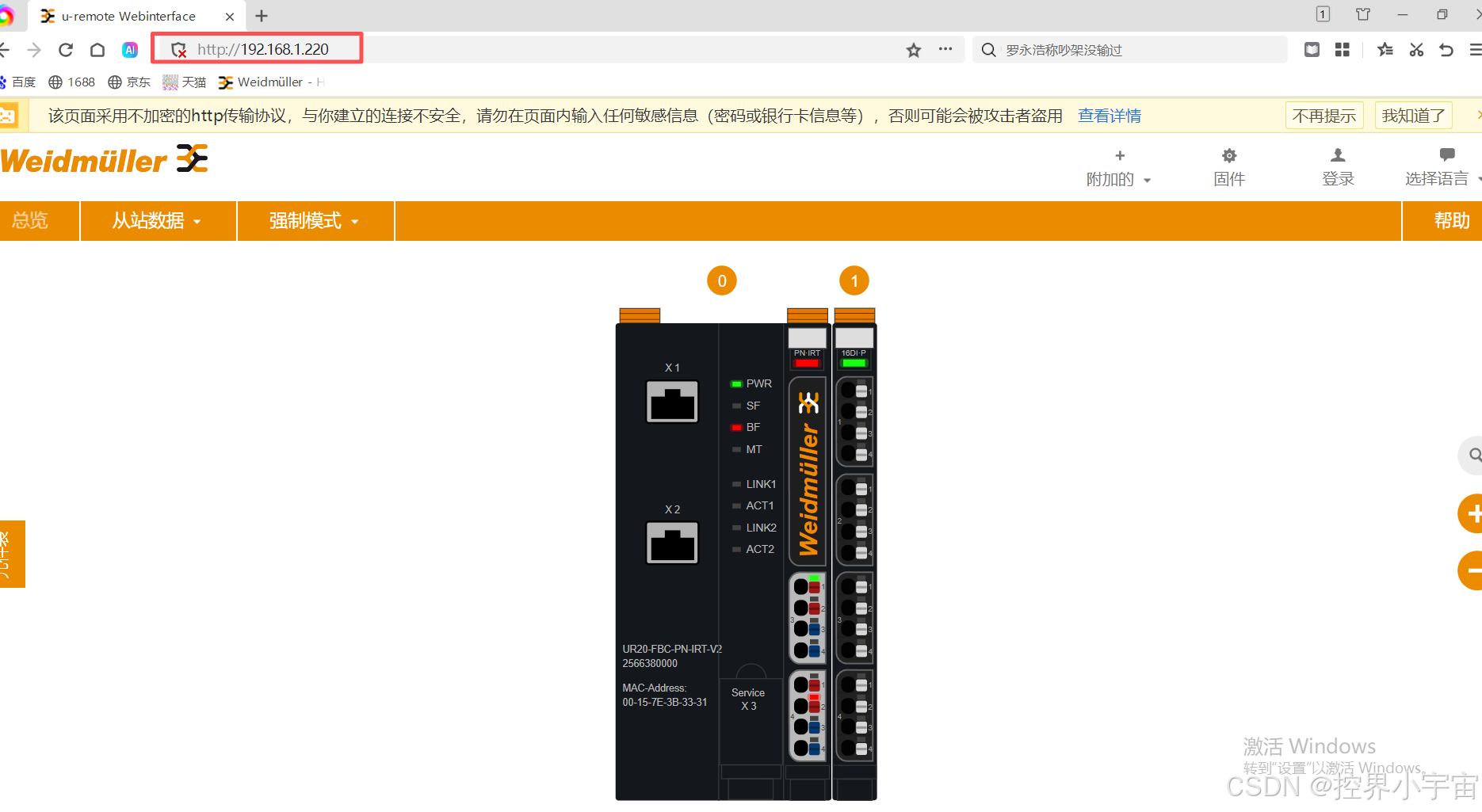Open the 总览 overview tab
Screen dimensions: 1482x812
(x=39, y=220)
